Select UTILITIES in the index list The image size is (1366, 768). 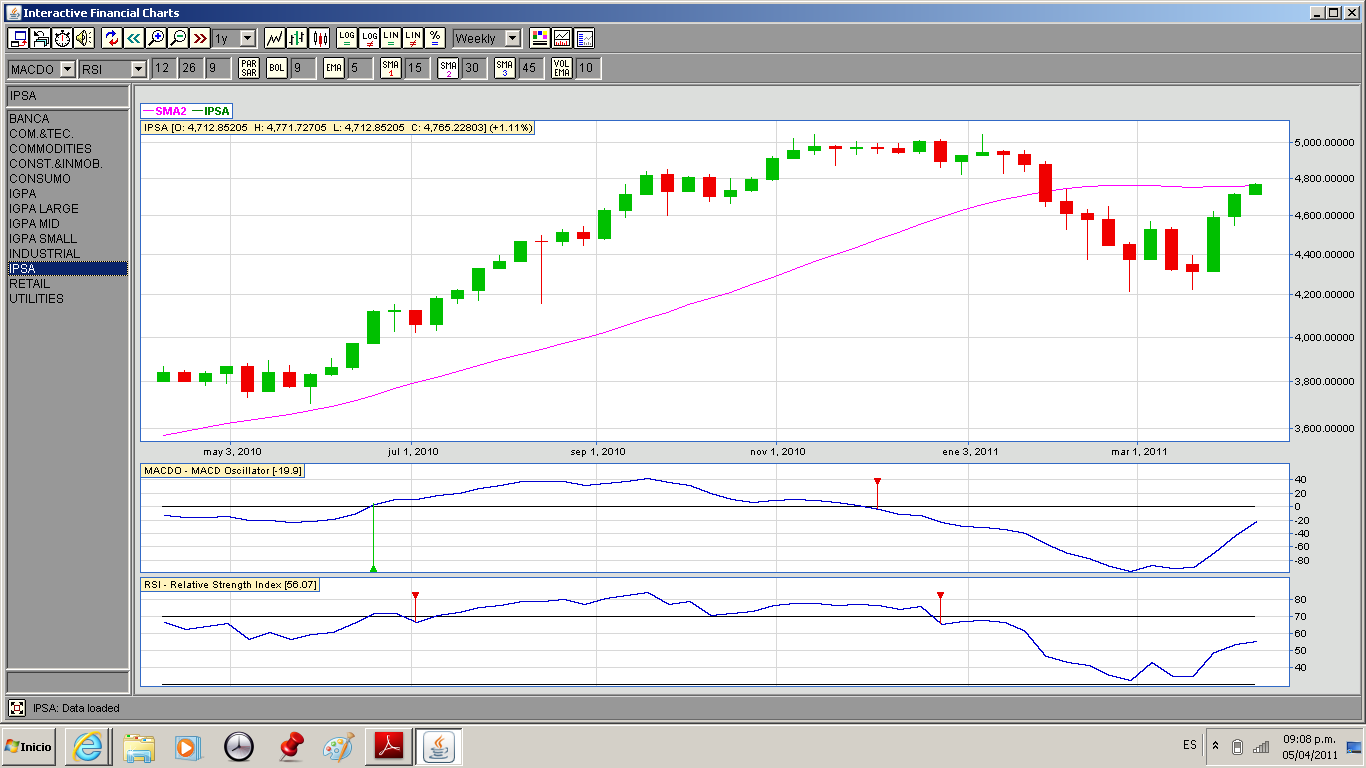click(x=67, y=299)
